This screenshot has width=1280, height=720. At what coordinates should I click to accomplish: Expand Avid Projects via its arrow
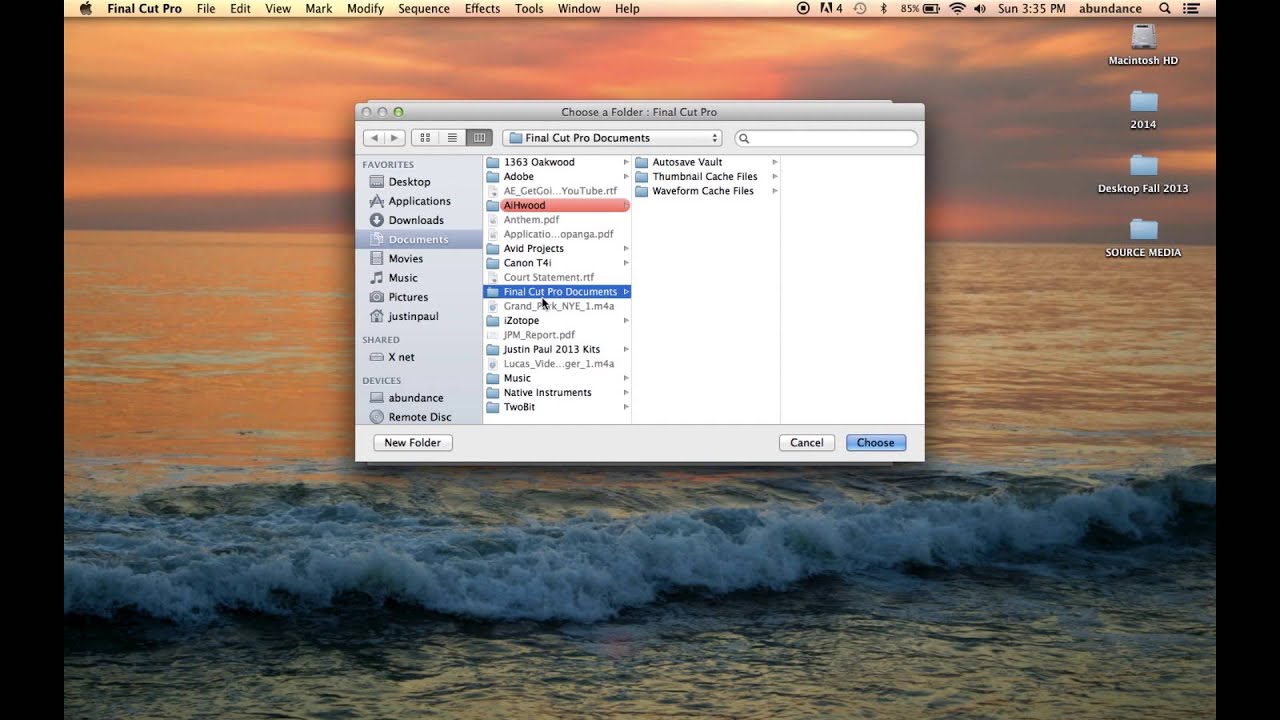(626, 248)
